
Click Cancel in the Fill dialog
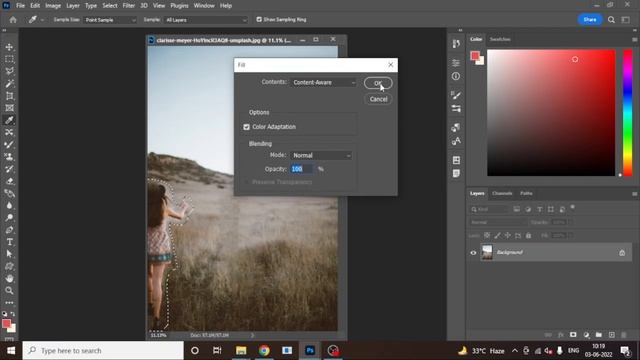[378, 99]
